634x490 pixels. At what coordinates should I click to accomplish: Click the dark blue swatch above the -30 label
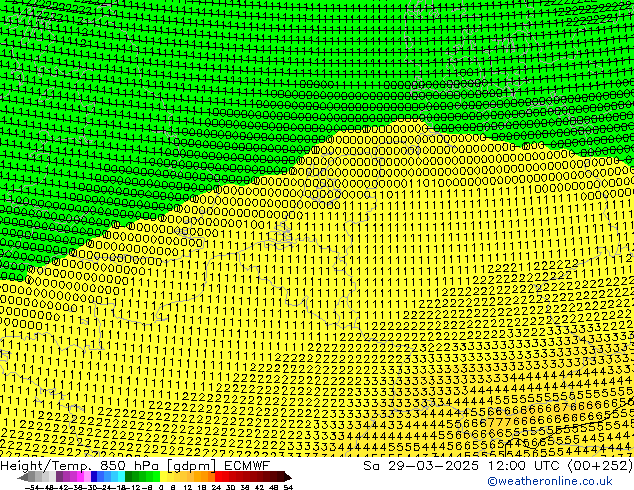[x=94, y=477]
